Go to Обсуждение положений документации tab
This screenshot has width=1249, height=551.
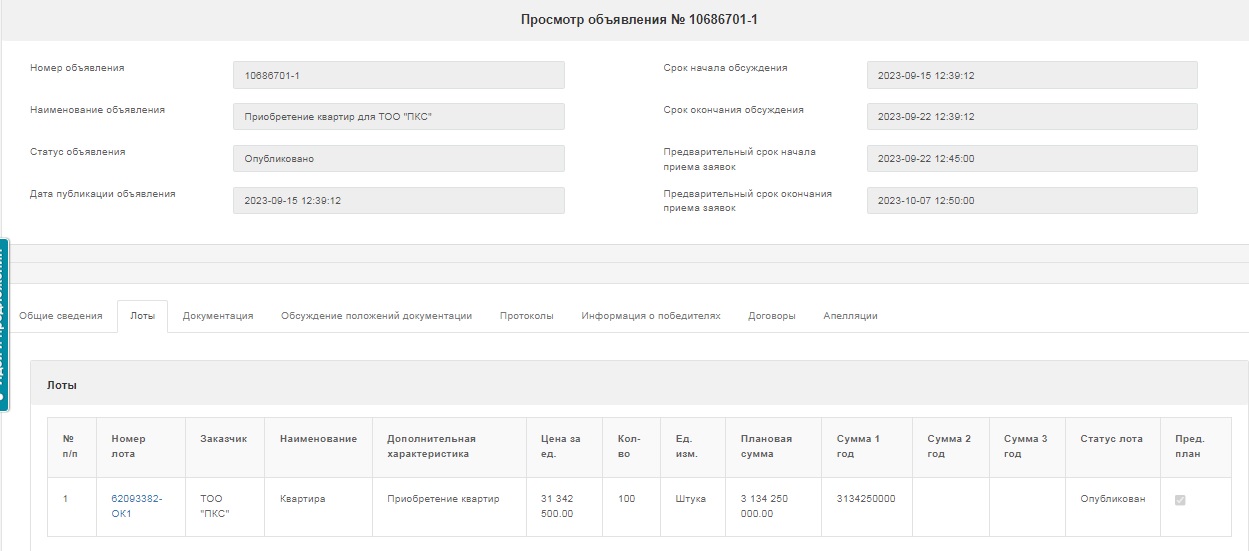click(x=376, y=316)
